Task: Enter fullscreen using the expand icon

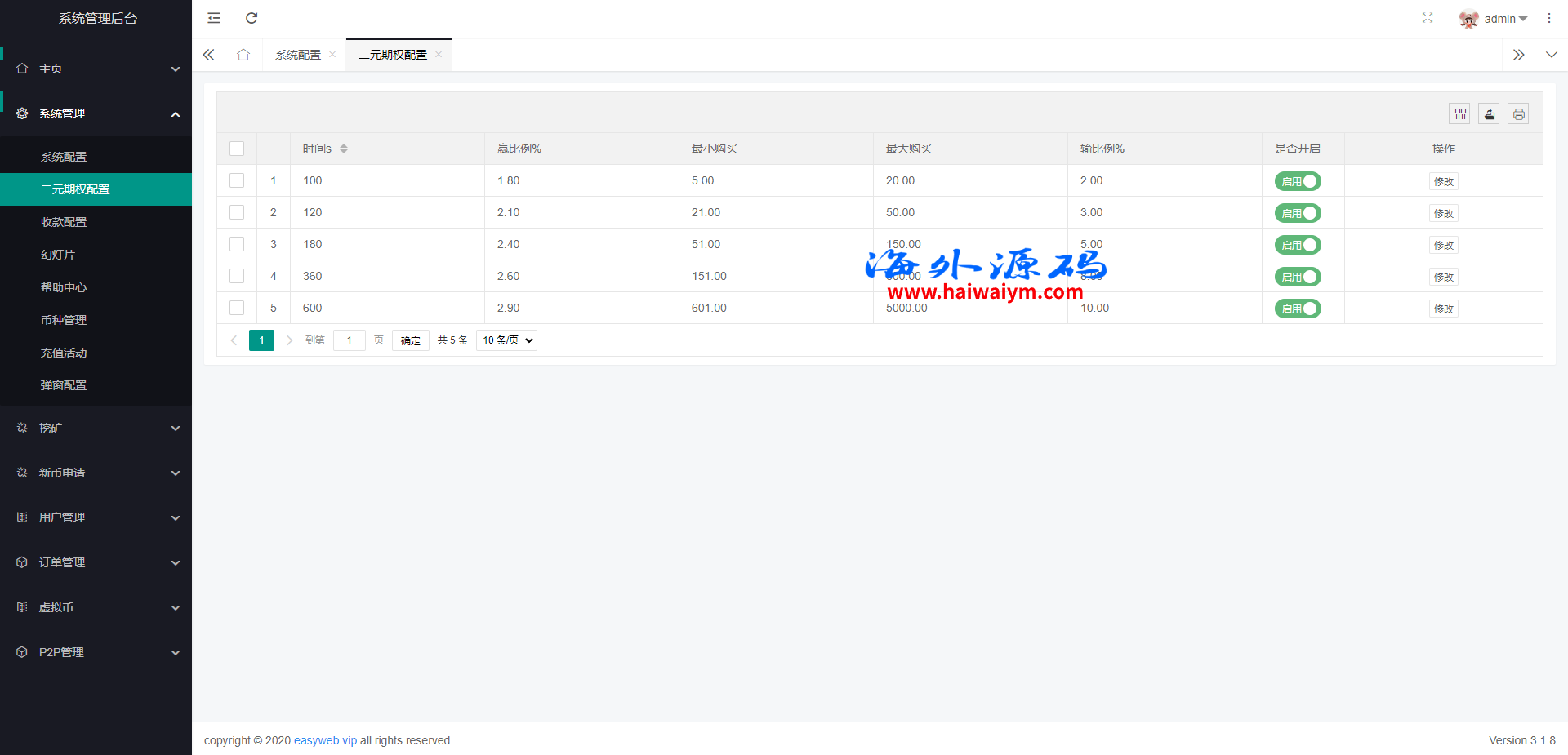Action: (1427, 18)
